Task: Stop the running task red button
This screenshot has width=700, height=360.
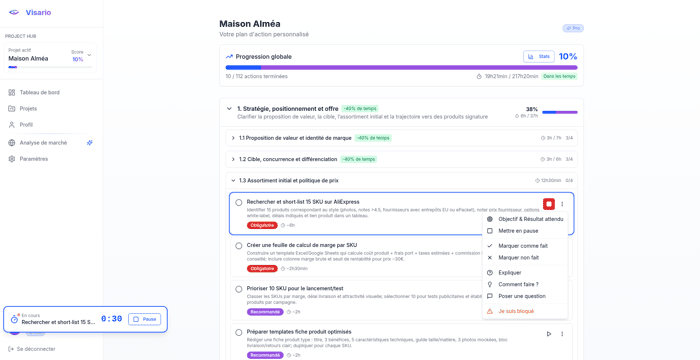Action: pyautogui.click(x=549, y=204)
